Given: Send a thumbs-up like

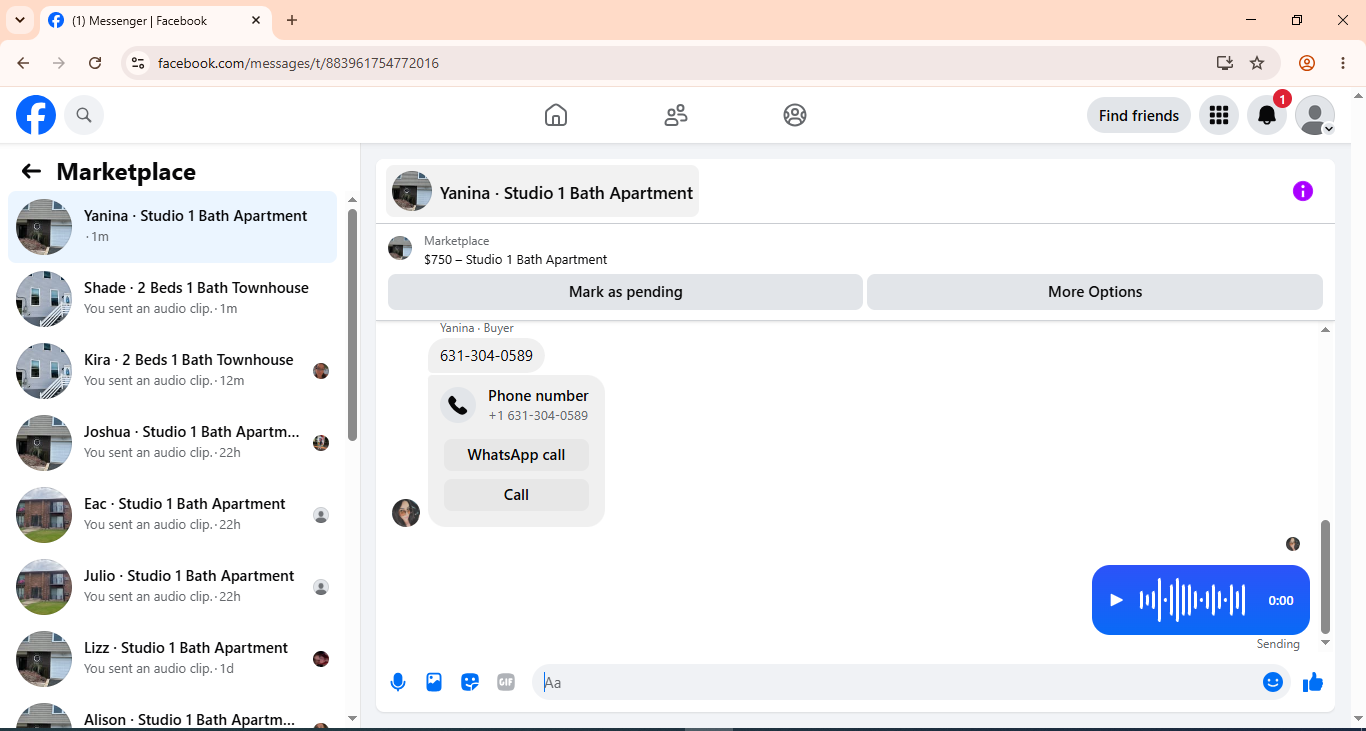Looking at the screenshot, I should [x=1313, y=682].
